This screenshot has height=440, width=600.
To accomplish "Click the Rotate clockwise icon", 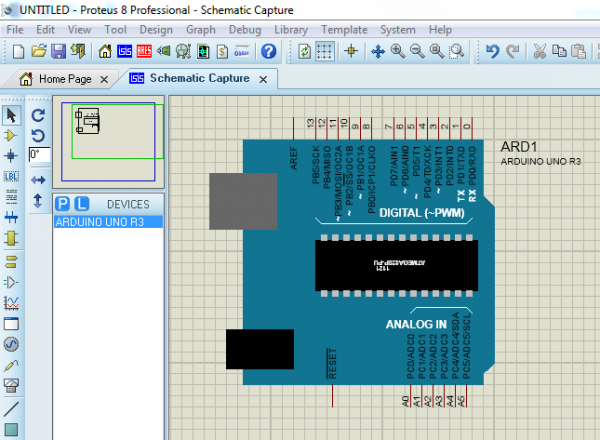I will pyautogui.click(x=38, y=114).
